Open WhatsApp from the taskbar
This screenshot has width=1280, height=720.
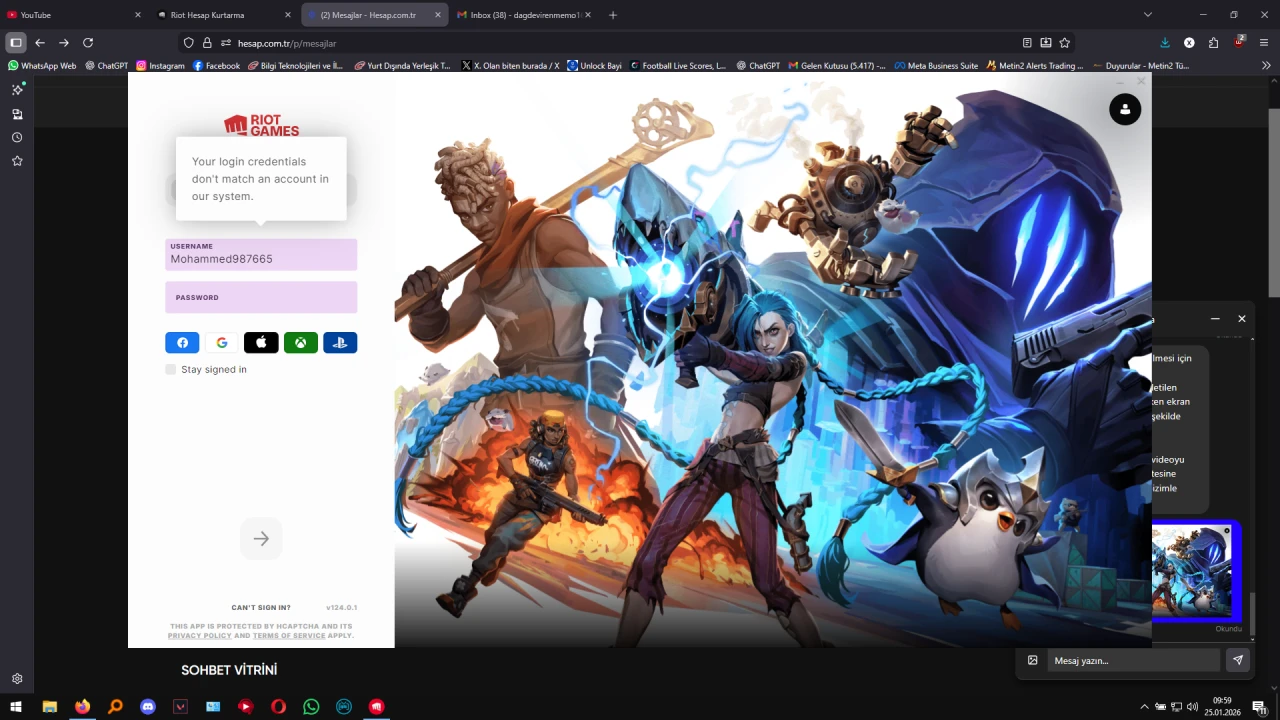coord(311,706)
